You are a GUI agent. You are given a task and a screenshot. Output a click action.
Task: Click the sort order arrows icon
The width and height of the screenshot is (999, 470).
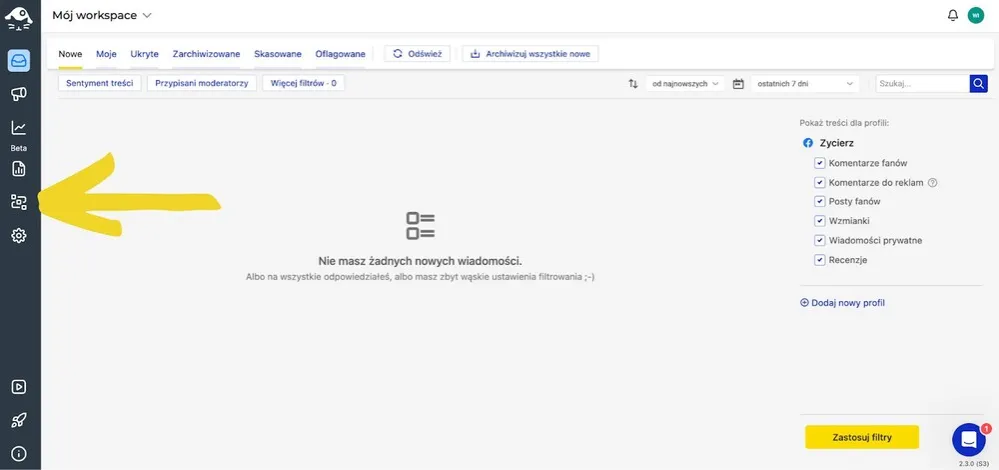point(633,83)
